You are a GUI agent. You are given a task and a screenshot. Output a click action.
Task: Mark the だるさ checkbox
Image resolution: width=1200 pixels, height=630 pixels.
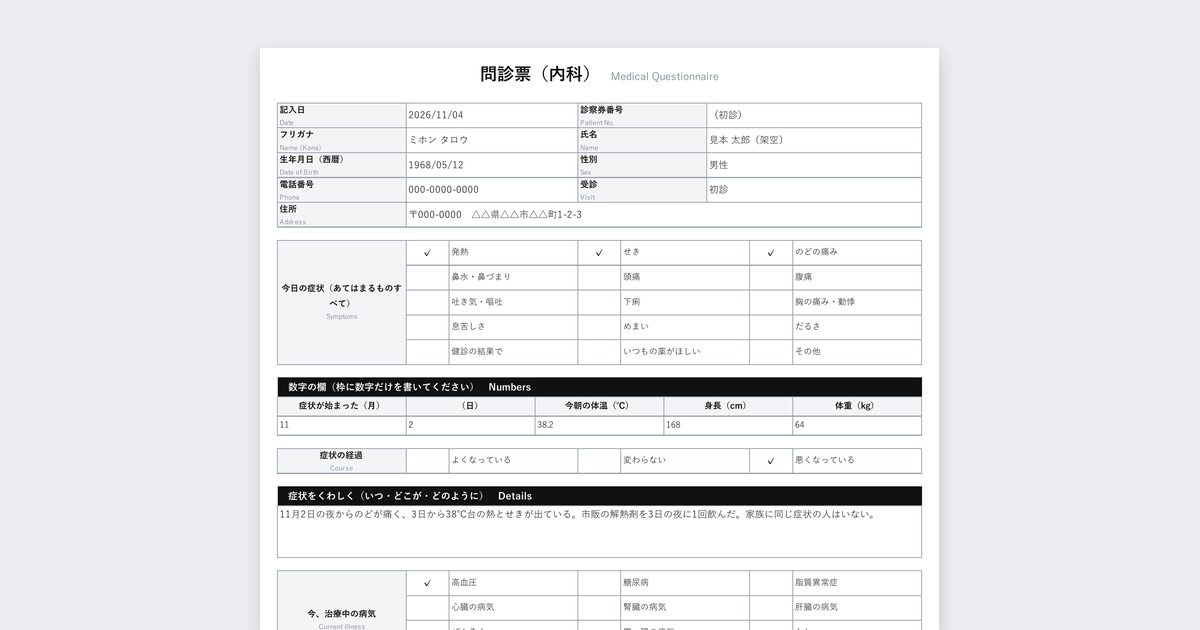point(771,328)
